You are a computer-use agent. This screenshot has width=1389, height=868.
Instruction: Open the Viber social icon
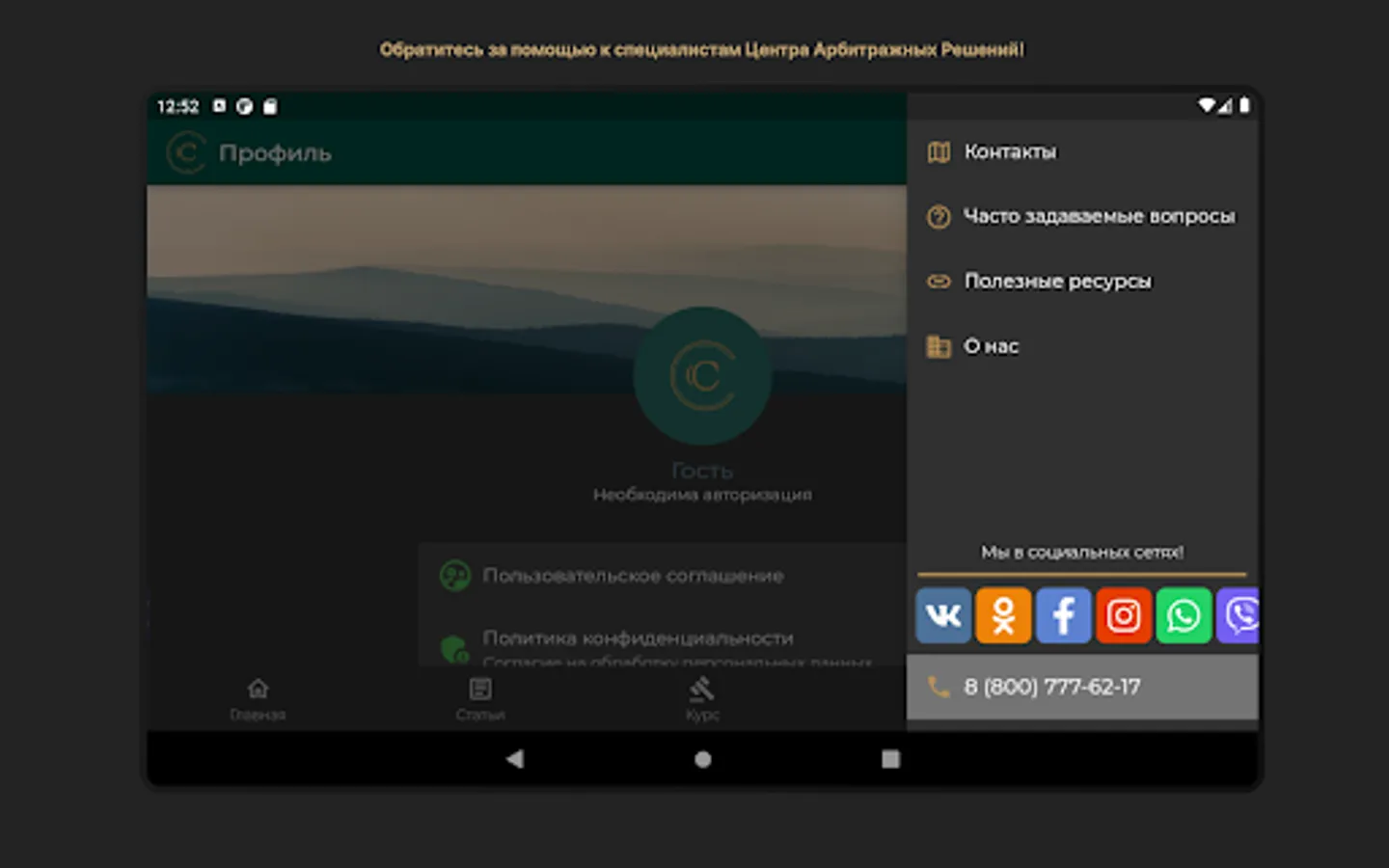(1238, 615)
